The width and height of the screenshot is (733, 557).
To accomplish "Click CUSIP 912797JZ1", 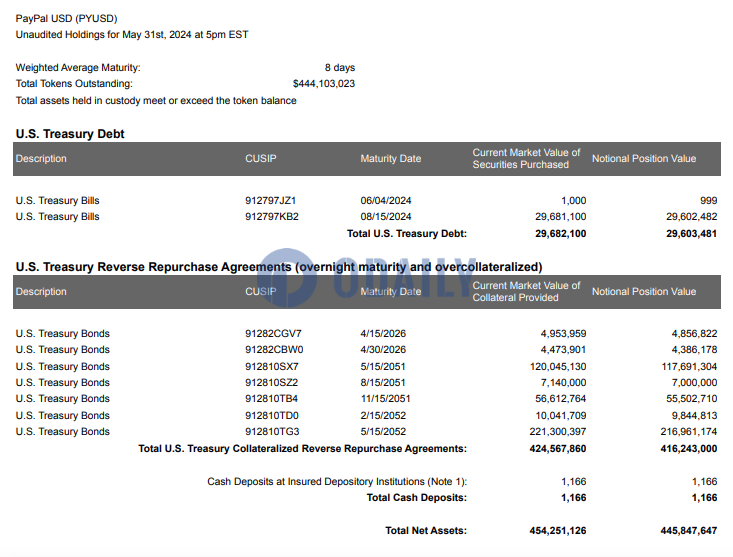I will pyautogui.click(x=270, y=200).
